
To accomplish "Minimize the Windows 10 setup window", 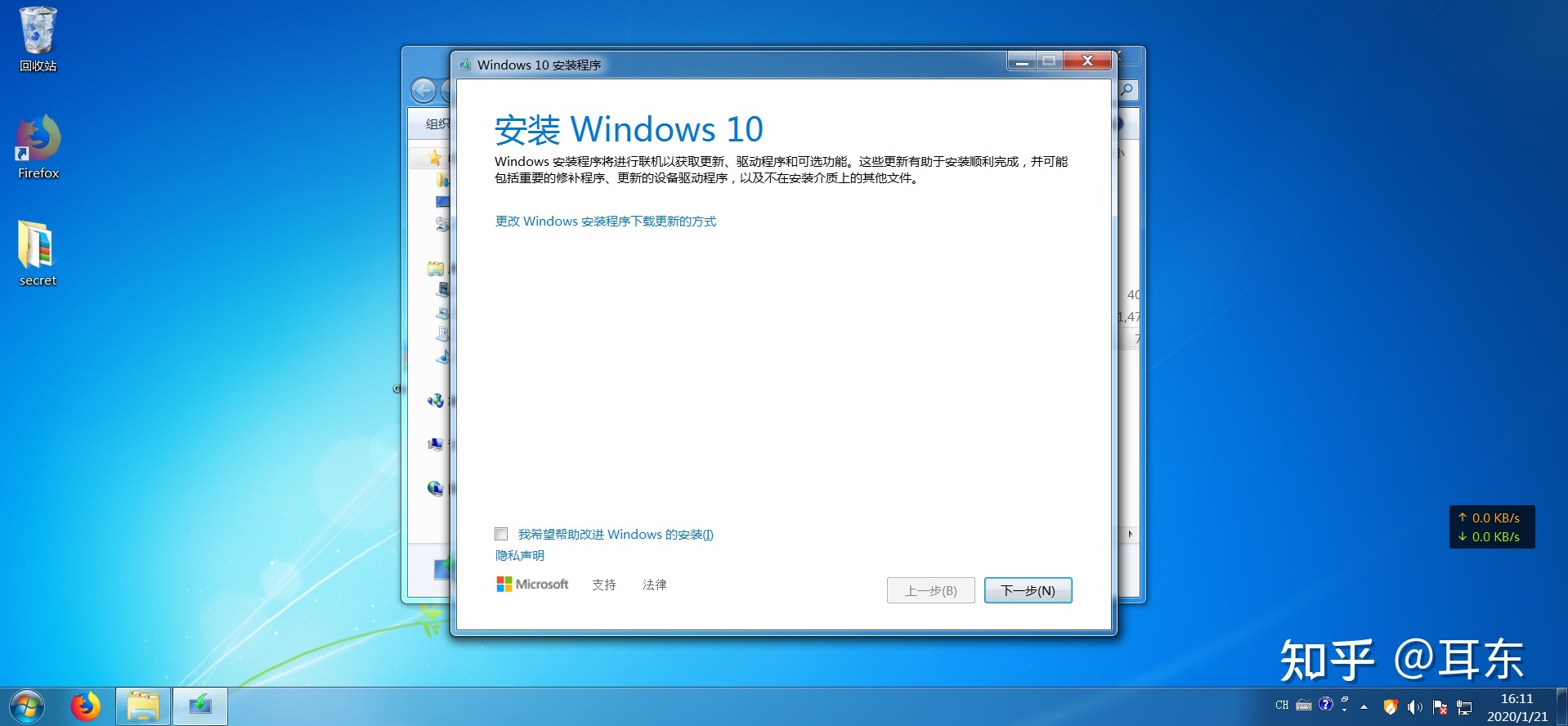I will coord(1022,61).
